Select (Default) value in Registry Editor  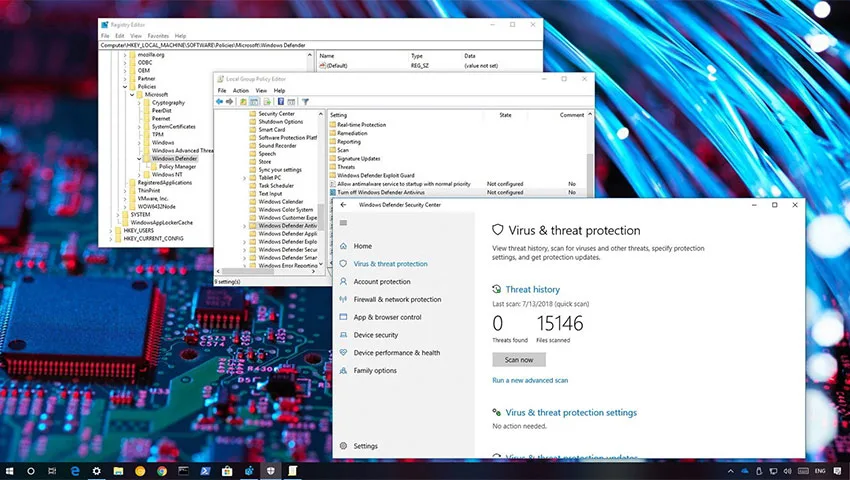click(337, 66)
